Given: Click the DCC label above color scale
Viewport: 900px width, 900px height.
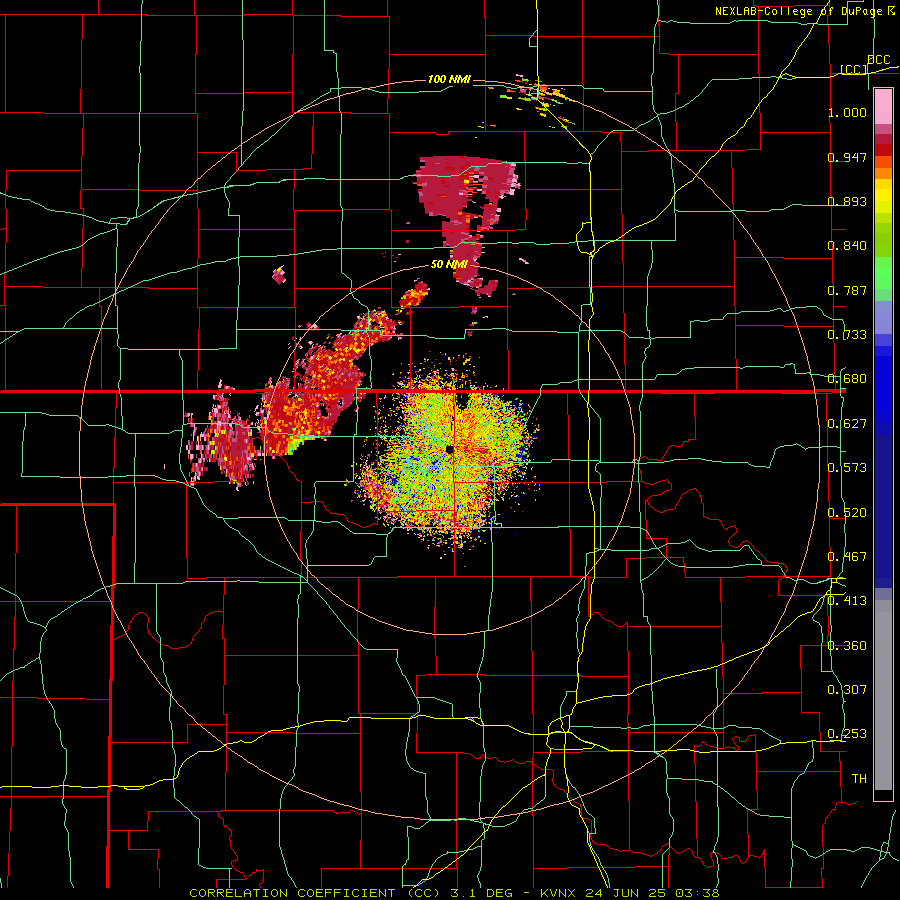Looking at the screenshot, I should pos(878,60).
